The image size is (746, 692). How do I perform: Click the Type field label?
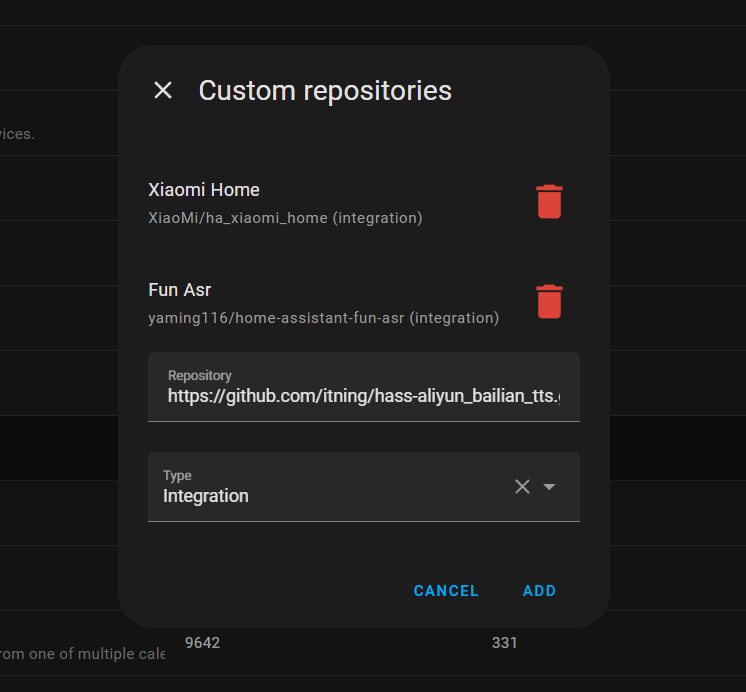click(177, 475)
